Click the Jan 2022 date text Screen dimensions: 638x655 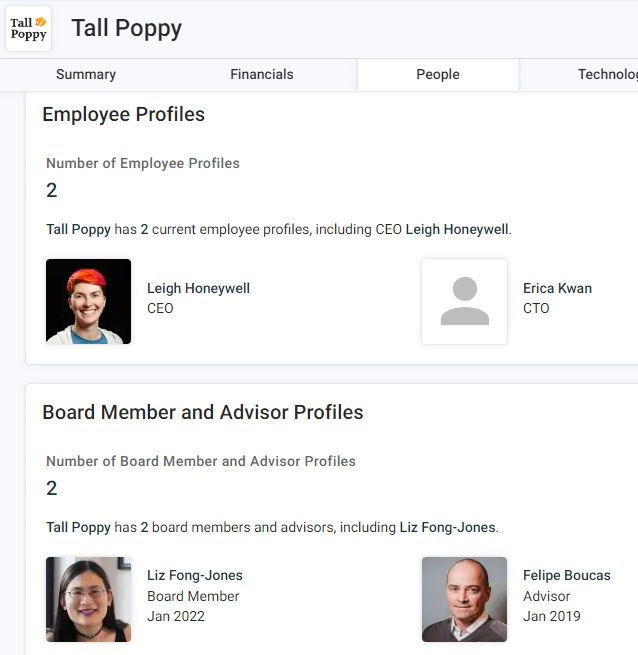pyautogui.click(x=176, y=616)
